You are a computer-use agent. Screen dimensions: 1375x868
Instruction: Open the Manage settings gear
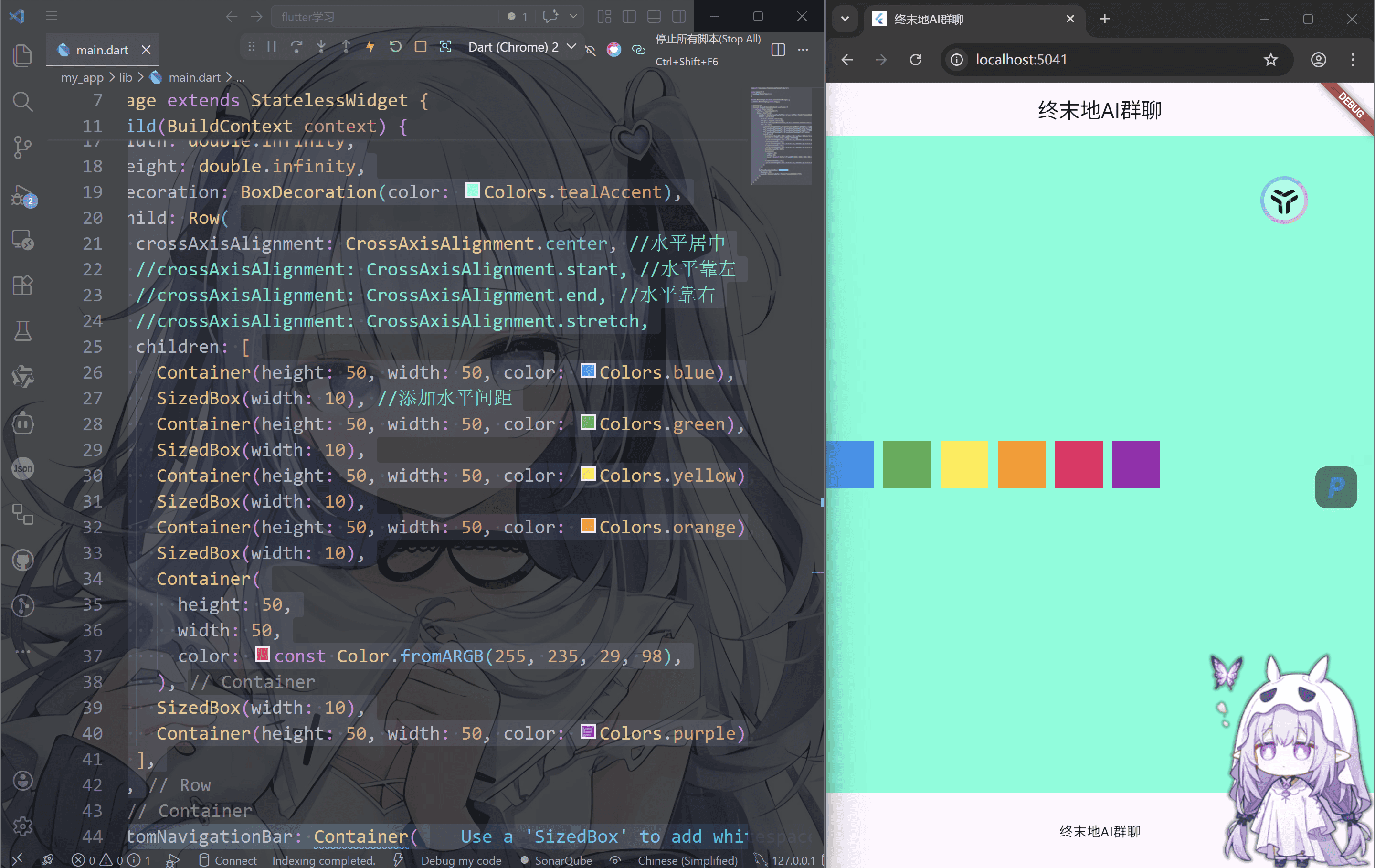[22, 826]
